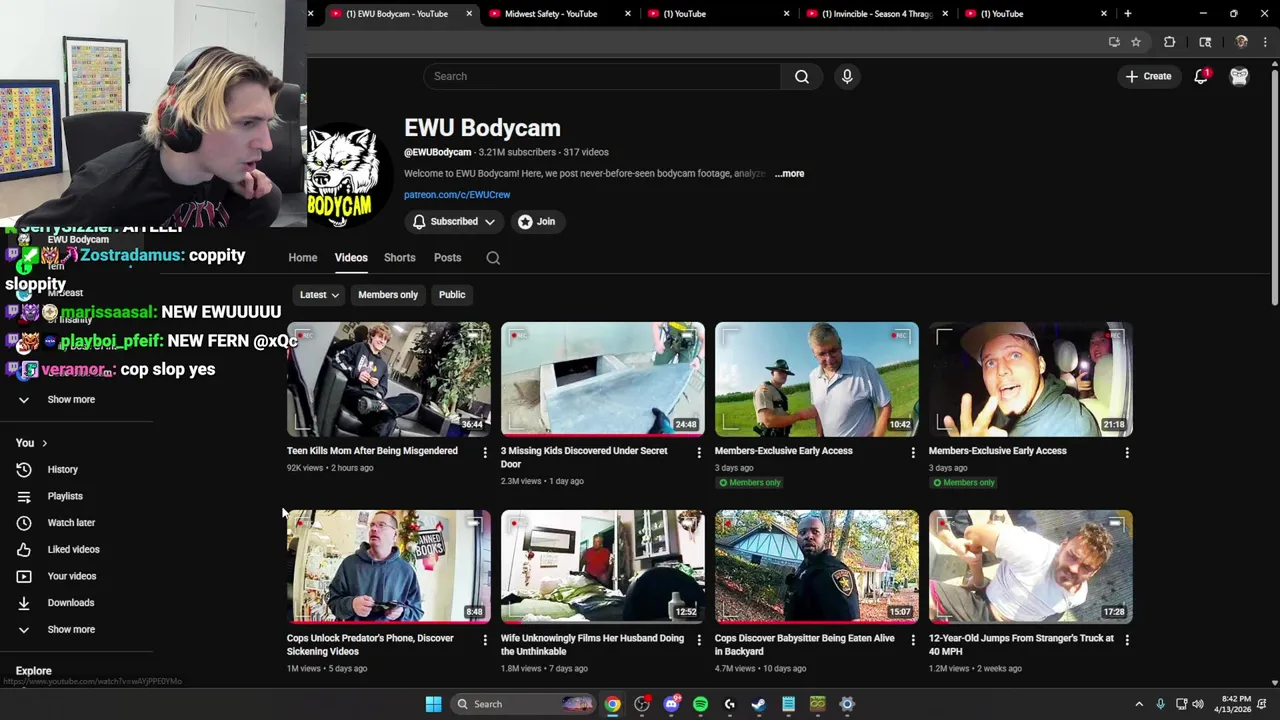Open options for Wife Unknowingly Films video

click(x=699, y=640)
